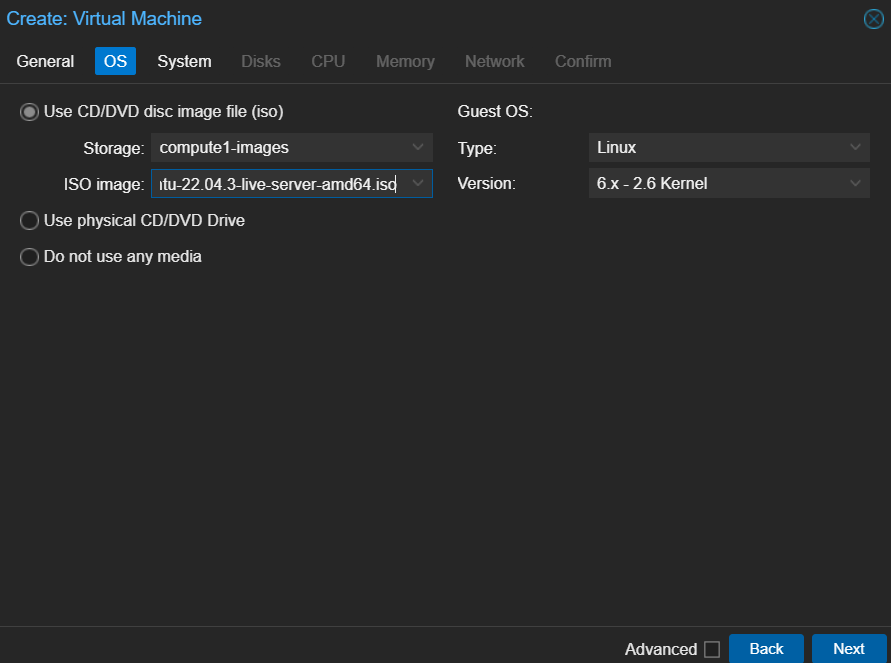Expand the Guest OS Type dropdown
The image size is (891, 663).
click(855, 148)
